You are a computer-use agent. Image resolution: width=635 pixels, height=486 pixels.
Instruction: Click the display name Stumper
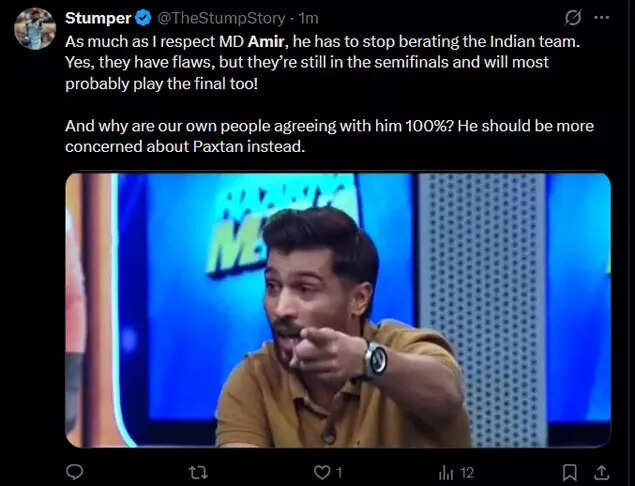click(98, 18)
